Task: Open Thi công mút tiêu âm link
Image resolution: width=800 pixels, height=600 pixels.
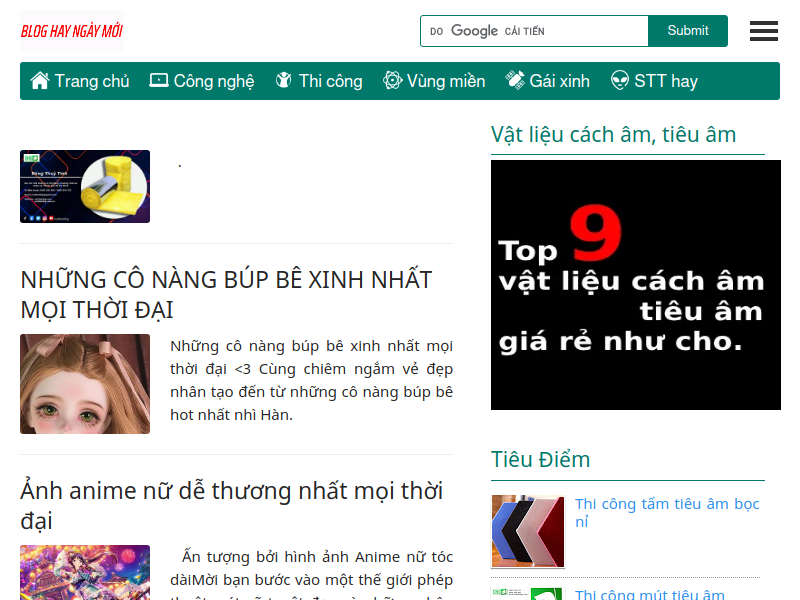Action: (649, 594)
